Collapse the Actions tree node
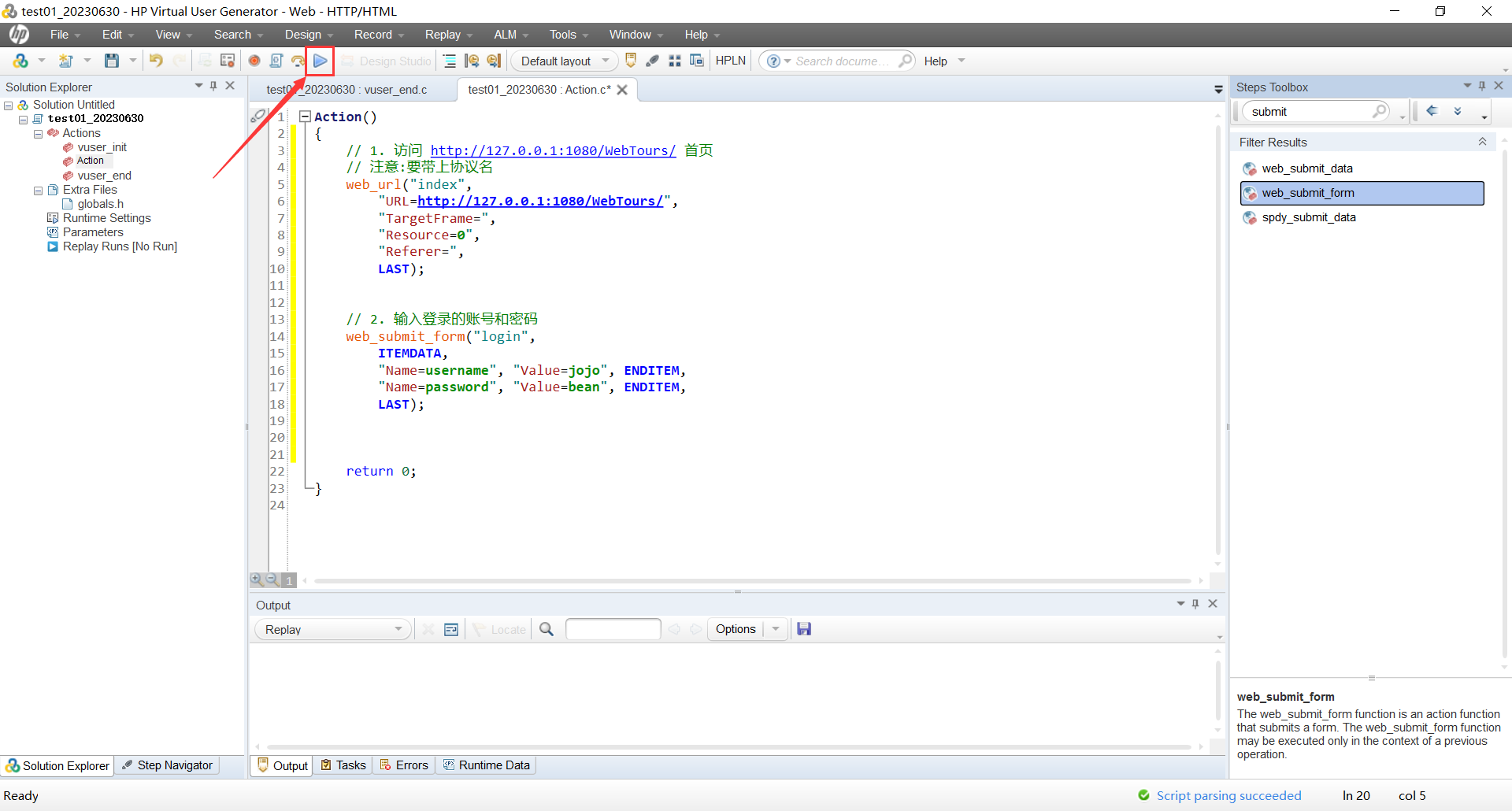 click(x=38, y=134)
